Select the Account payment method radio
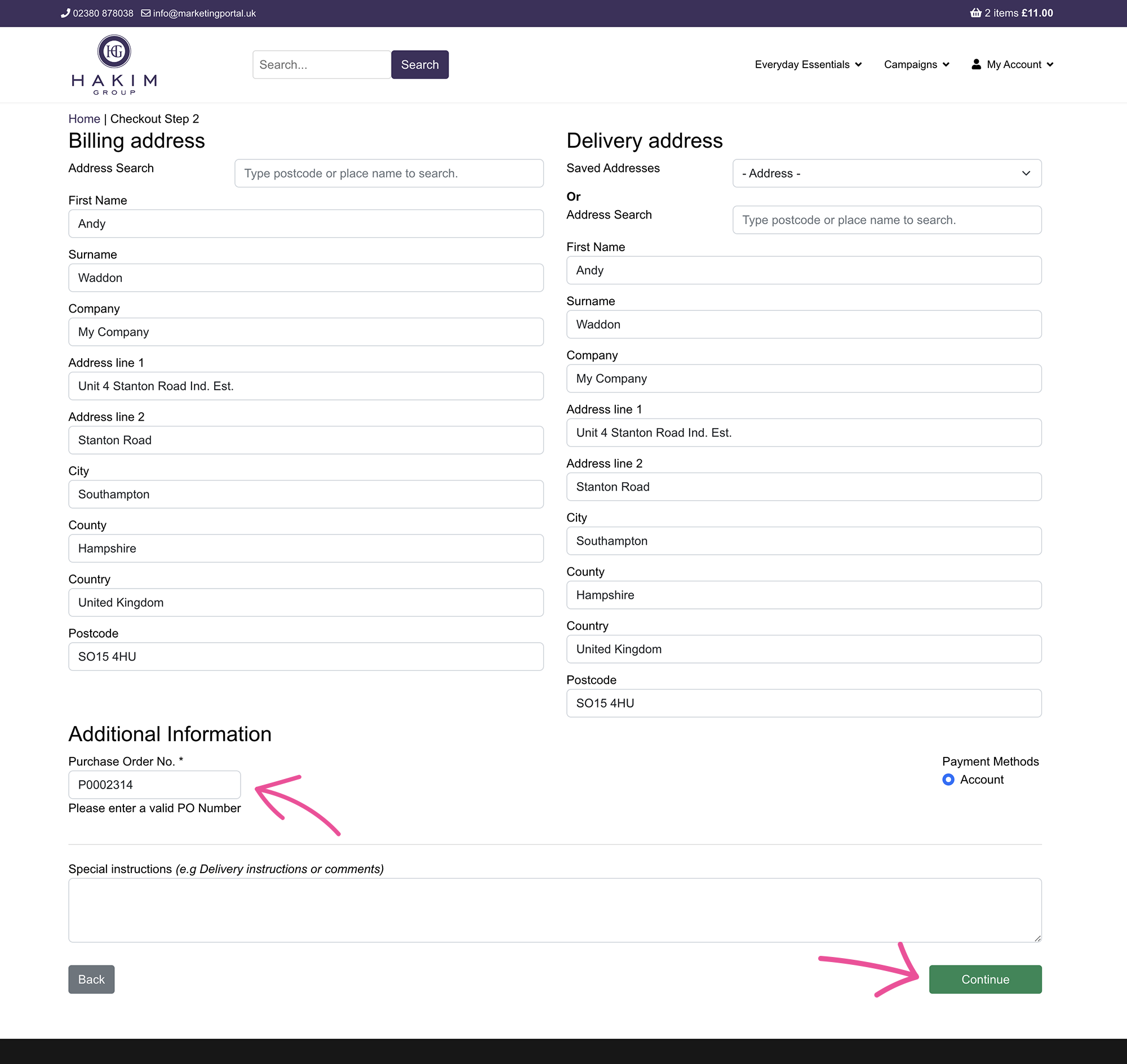Screen dimensions: 1127x1064 [948, 780]
